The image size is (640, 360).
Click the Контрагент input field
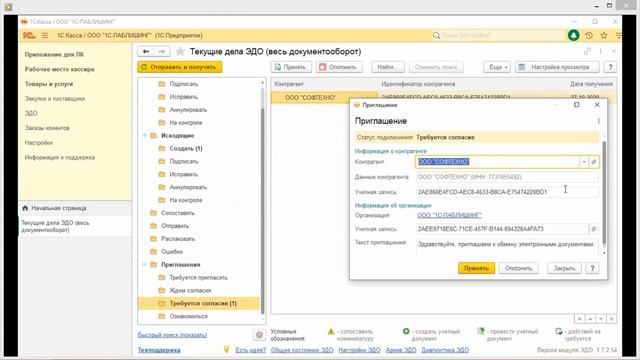click(x=497, y=162)
